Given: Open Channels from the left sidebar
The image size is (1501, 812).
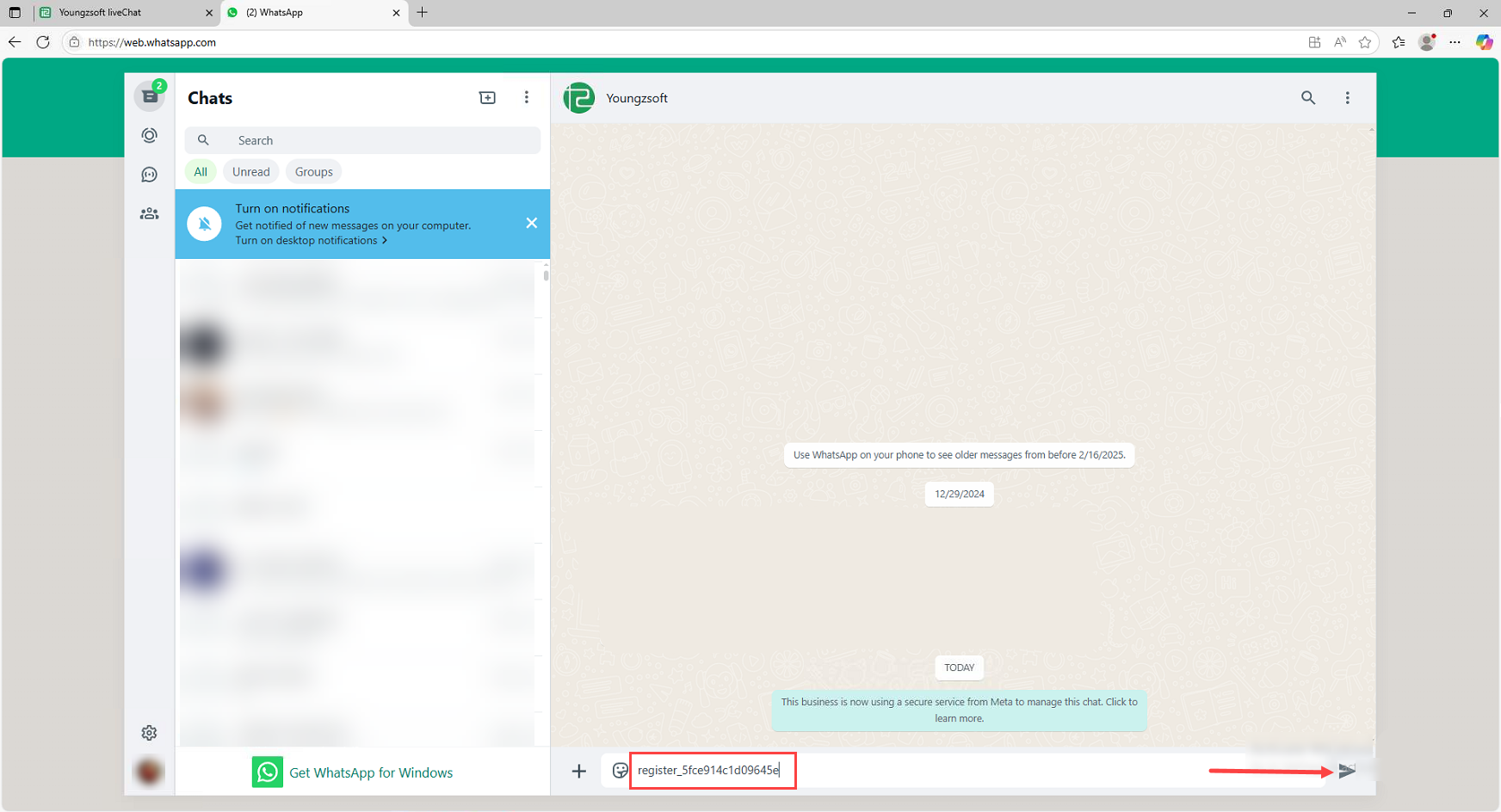Looking at the screenshot, I should (150, 175).
